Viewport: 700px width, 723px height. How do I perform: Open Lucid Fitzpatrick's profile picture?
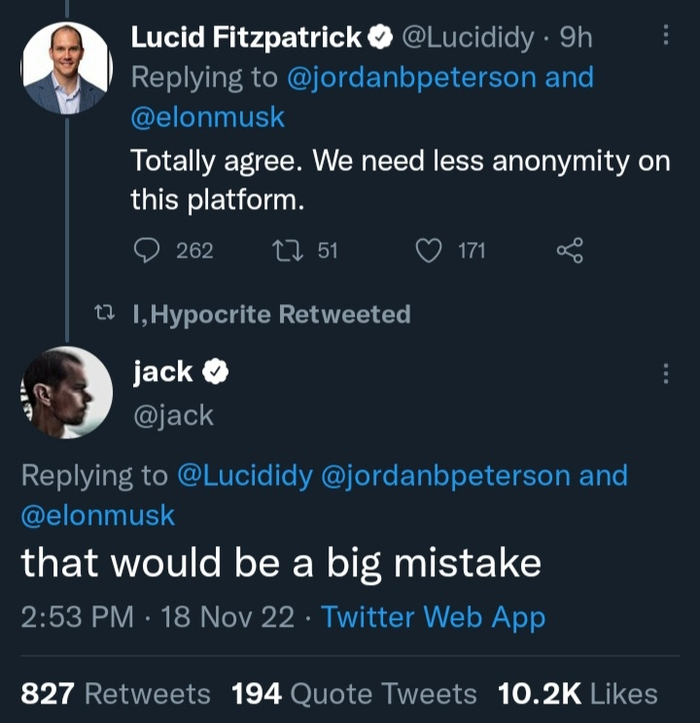click(67, 67)
